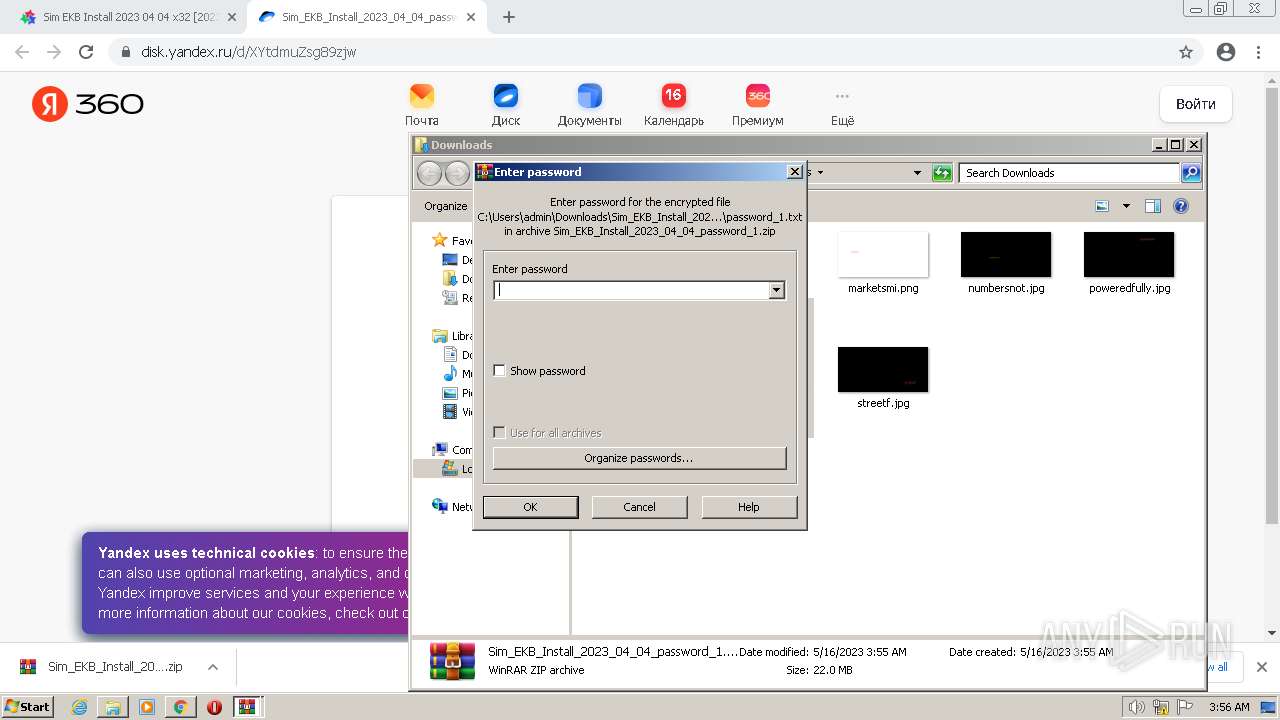Confirm password with OK button

pos(530,507)
